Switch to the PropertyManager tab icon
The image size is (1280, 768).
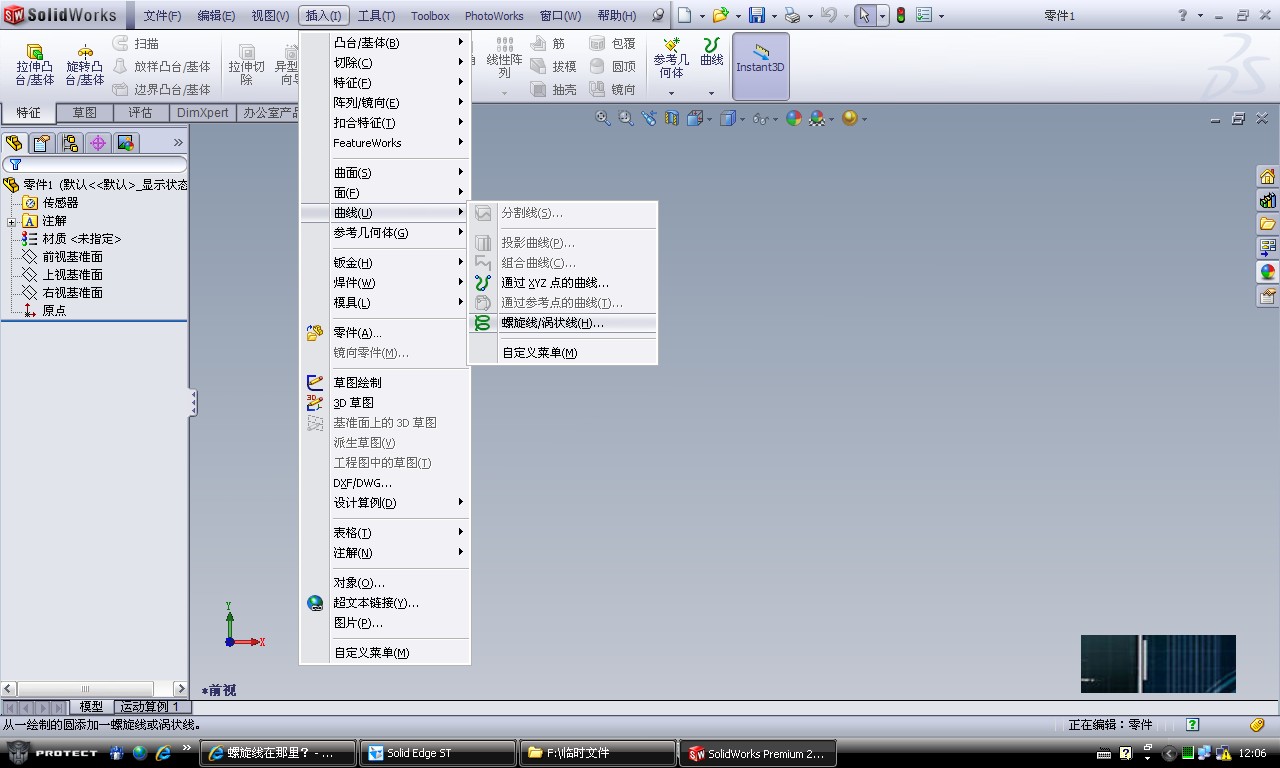point(42,143)
